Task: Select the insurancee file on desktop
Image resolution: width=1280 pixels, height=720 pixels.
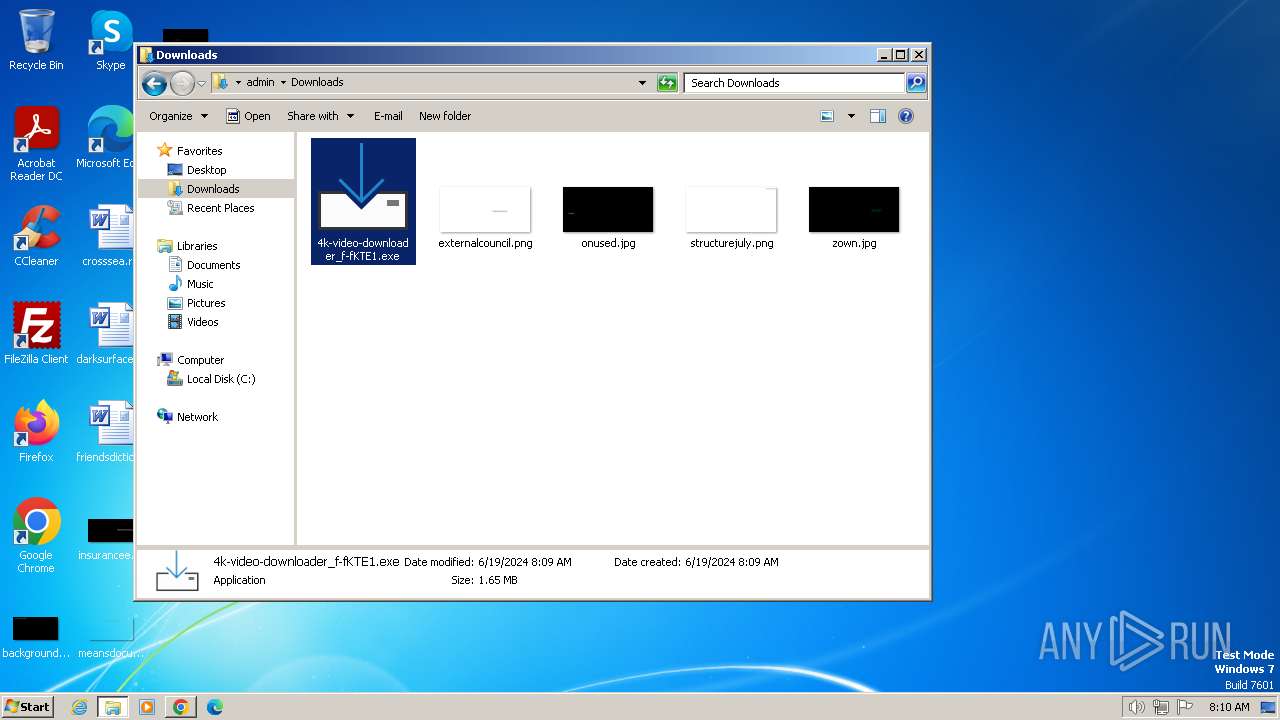Action: click(x=106, y=539)
